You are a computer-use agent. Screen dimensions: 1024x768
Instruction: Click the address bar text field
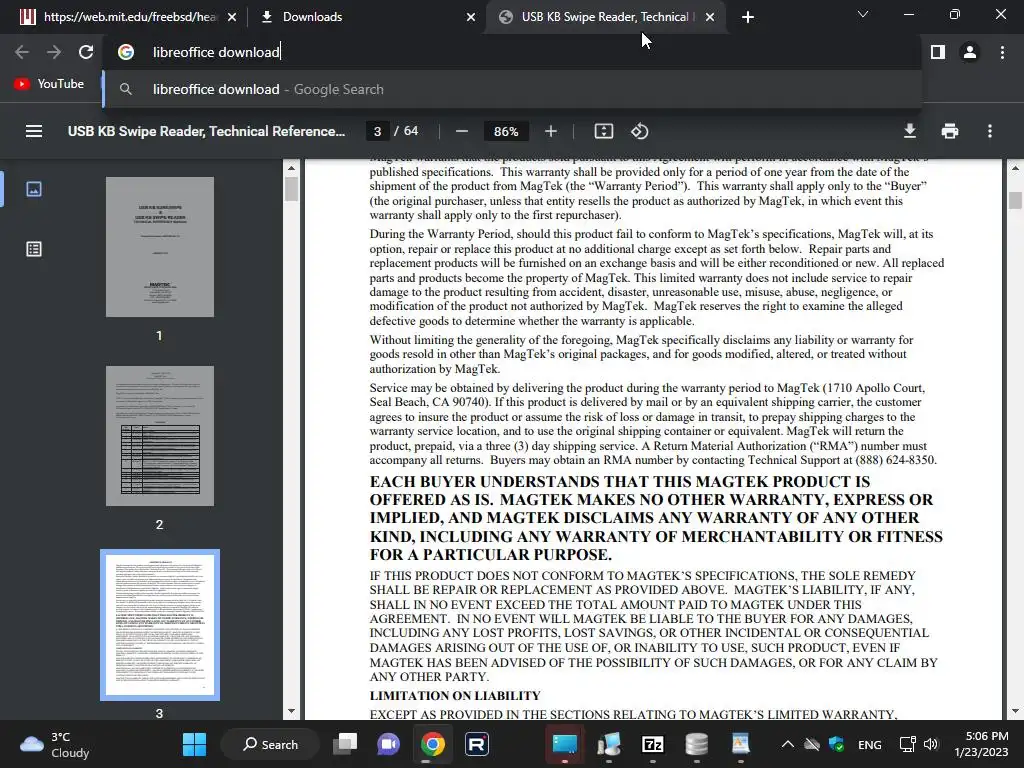coord(512,52)
